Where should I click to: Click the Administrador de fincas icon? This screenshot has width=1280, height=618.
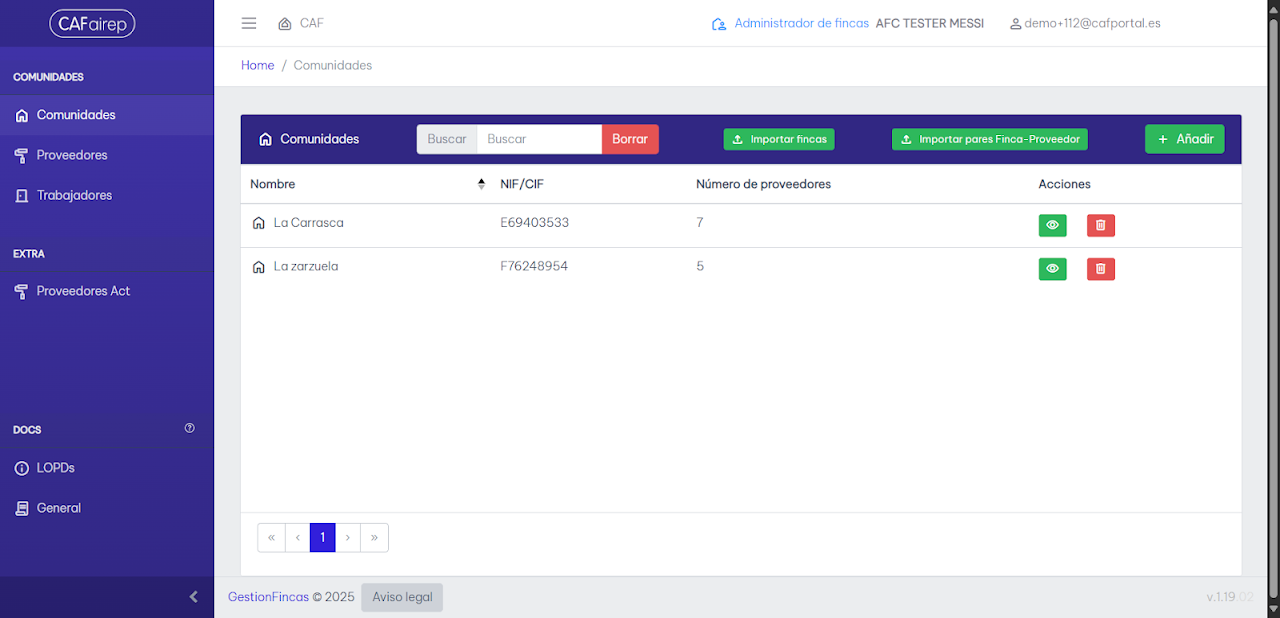coord(718,23)
